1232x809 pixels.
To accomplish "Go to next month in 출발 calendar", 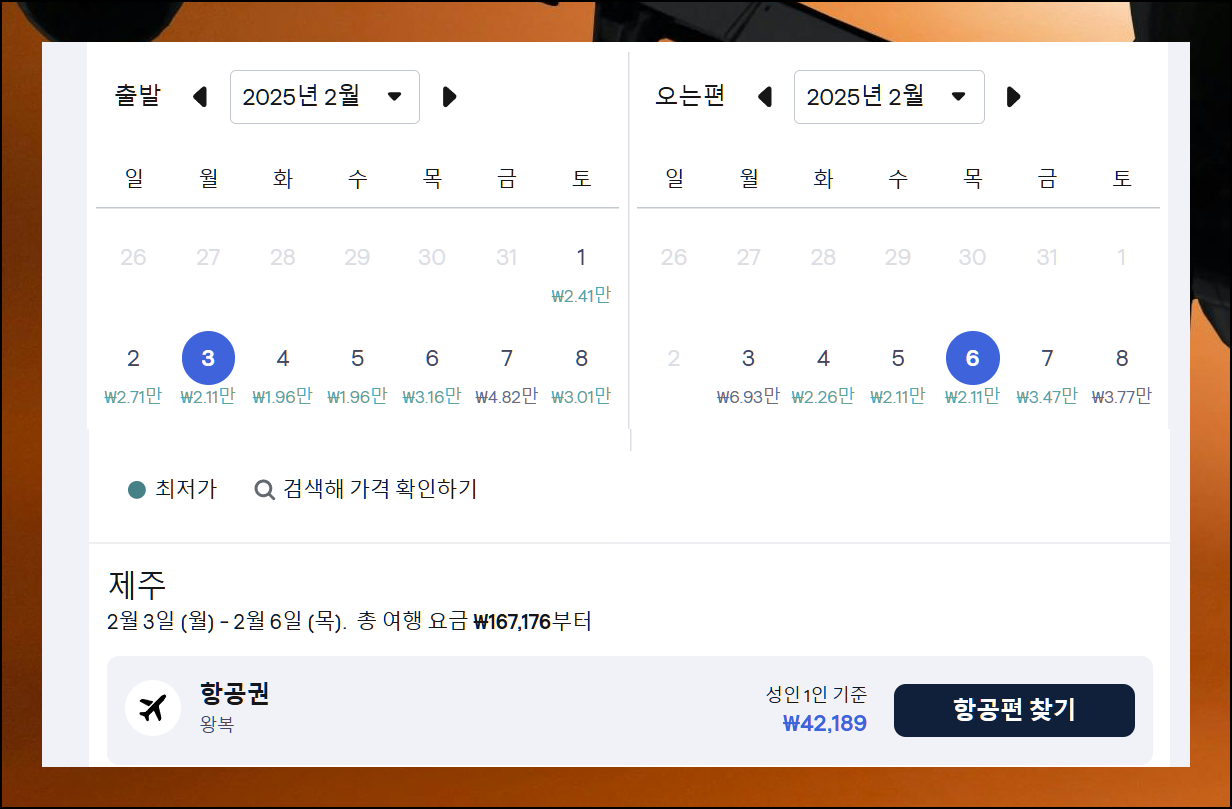I will pos(450,97).
